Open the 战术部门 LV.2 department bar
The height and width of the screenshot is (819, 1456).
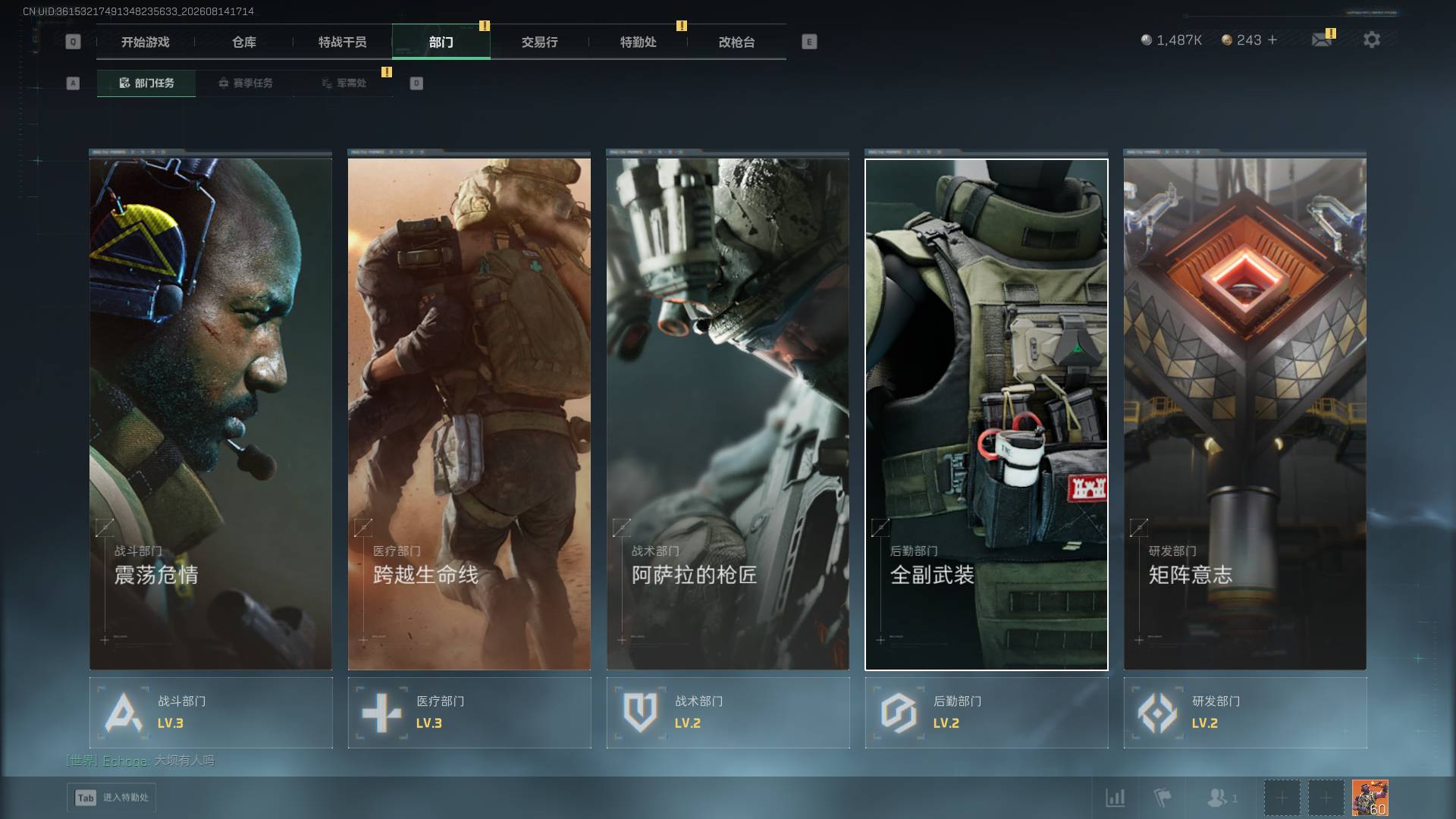click(x=728, y=713)
